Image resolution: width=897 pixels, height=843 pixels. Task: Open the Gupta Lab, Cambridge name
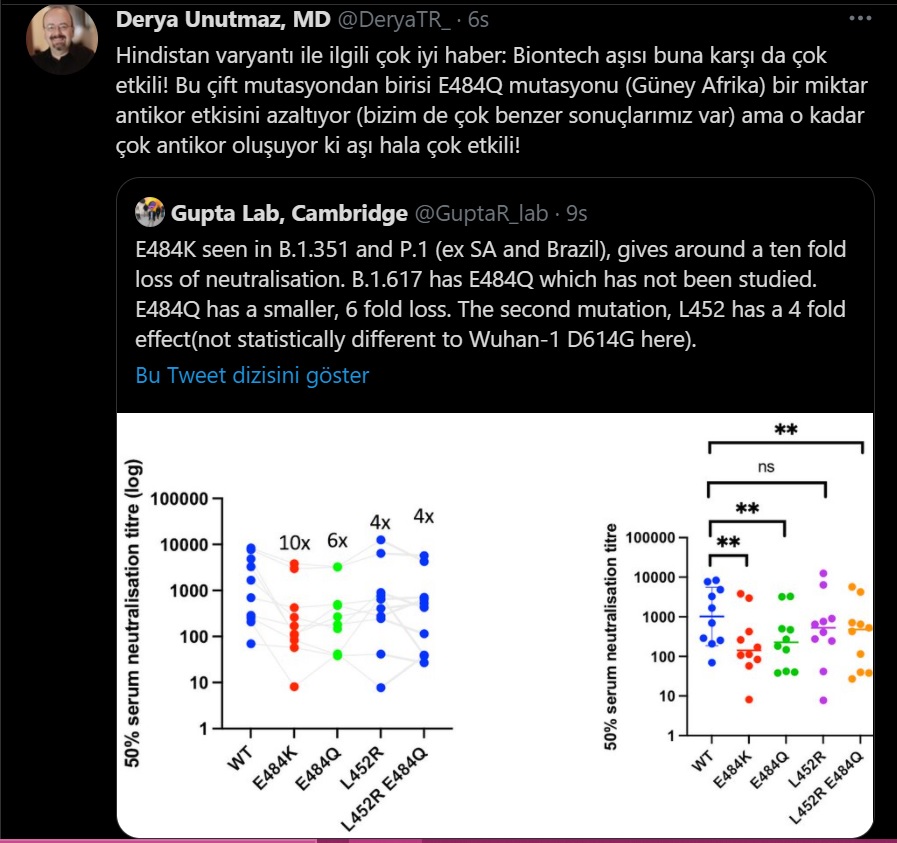[x=289, y=213]
